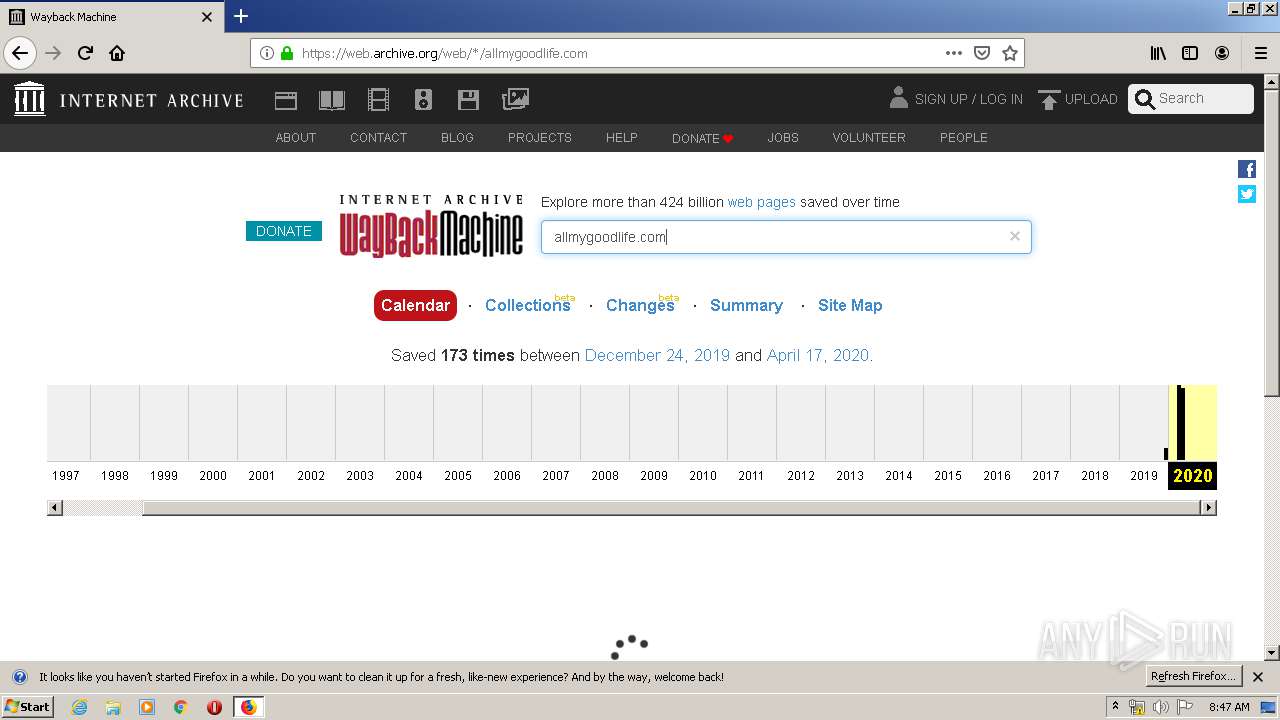Select year 2020 on the timeline
This screenshot has height=720, width=1280.
pos(1192,476)
